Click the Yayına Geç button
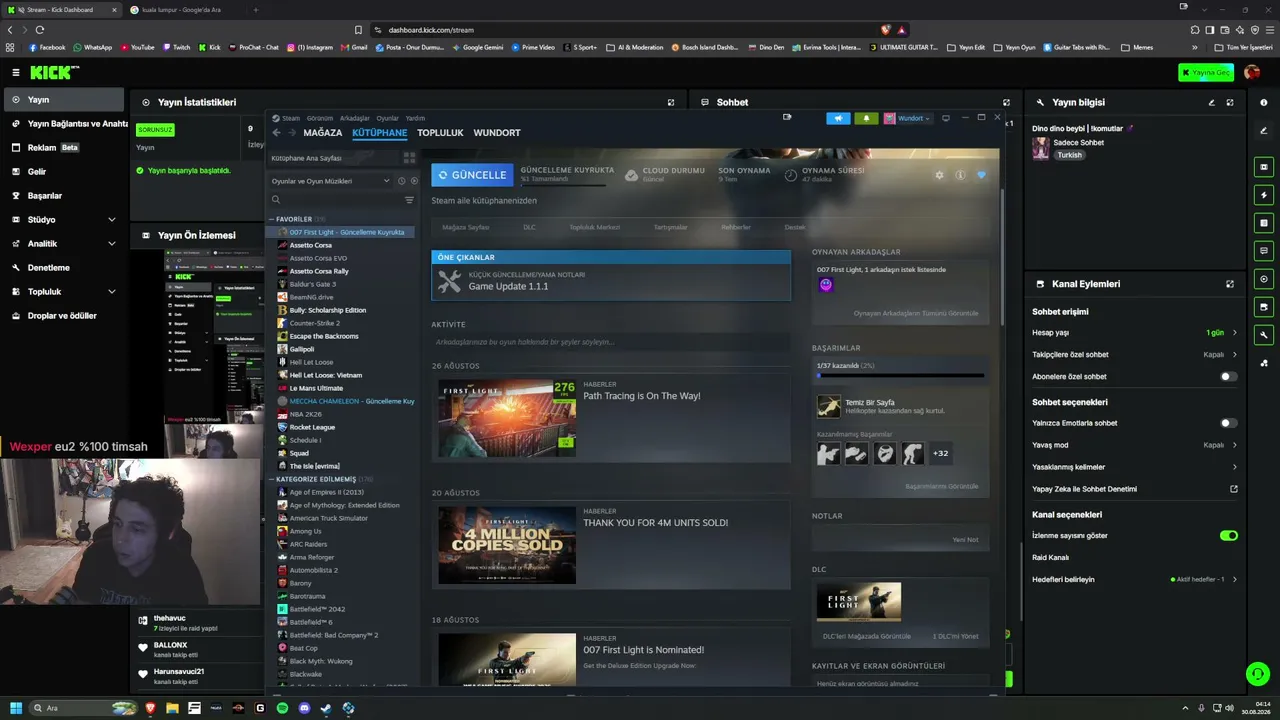Viewport: 1280px width, 720px height. point(1205,72)
